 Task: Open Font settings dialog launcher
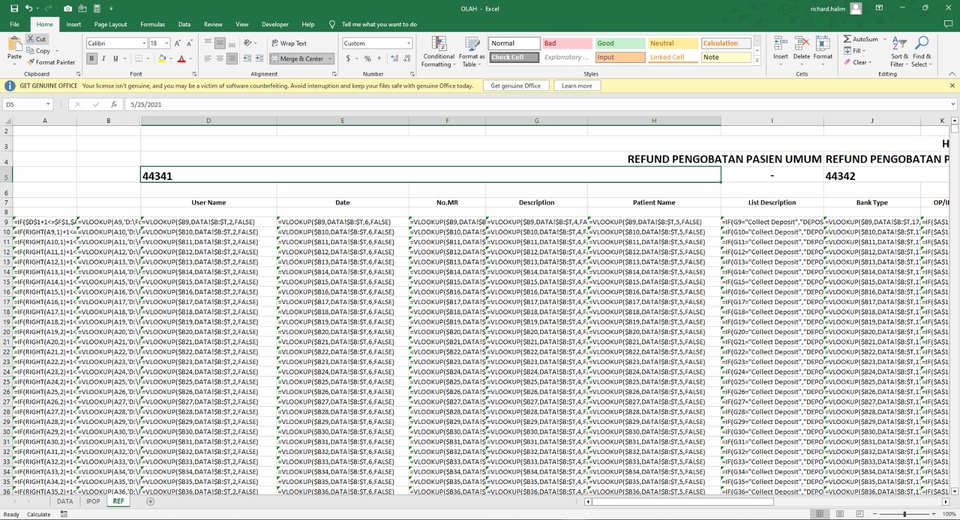pyautogui.click(x=194, y=74)
